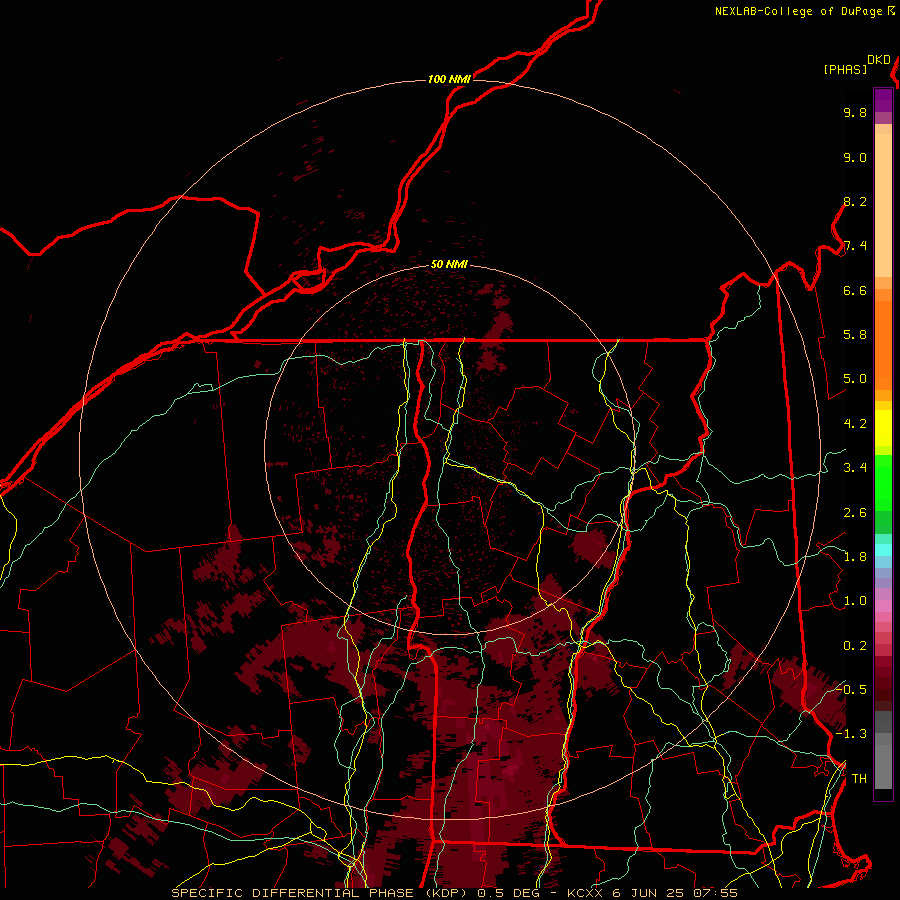Click the -1.3 value on color scale
This screenshot has height=900, width=900.
(852, 734)
